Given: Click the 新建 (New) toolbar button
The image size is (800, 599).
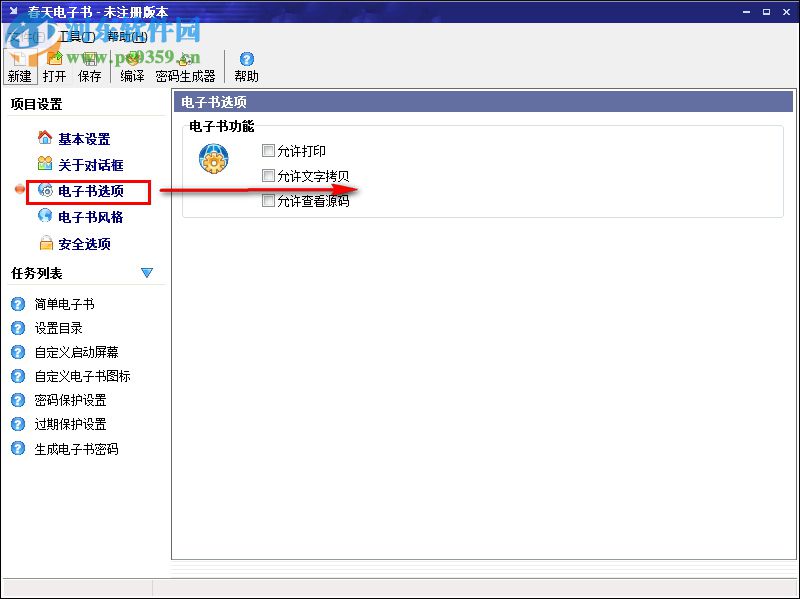Looking at the screenshot, I should (x=19, y=67).
